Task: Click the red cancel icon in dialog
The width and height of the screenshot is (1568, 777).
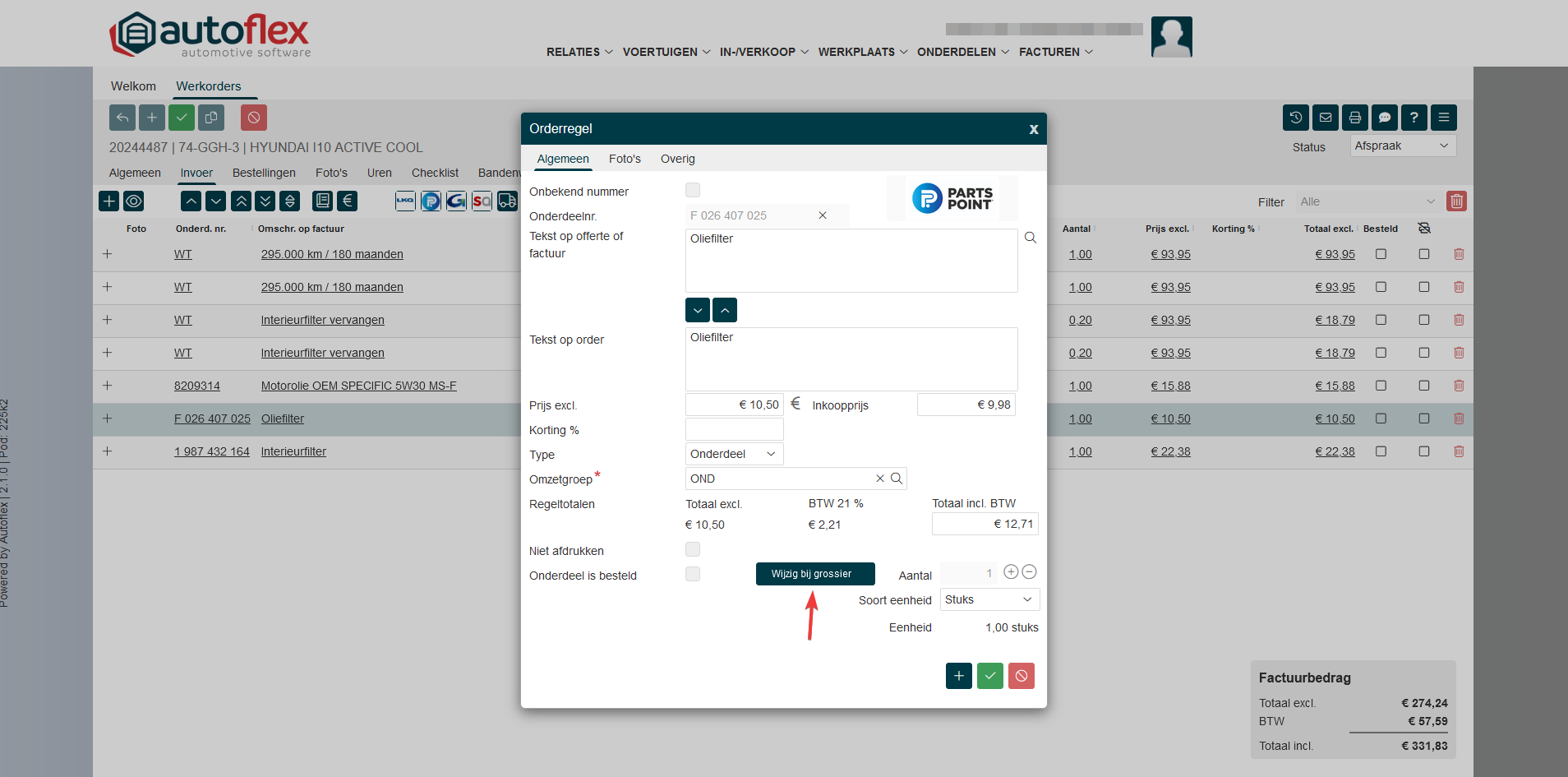Action: tap(1021, 676)
